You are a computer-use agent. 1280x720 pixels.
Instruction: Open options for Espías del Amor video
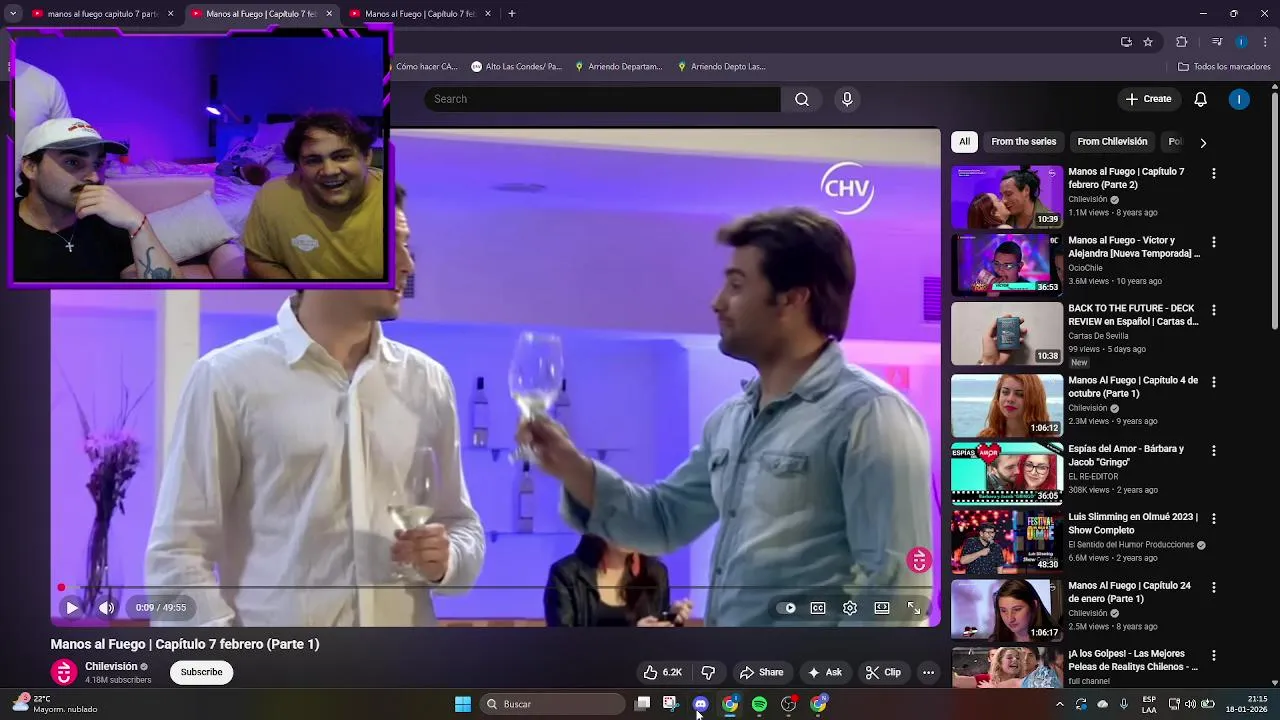1214,450
